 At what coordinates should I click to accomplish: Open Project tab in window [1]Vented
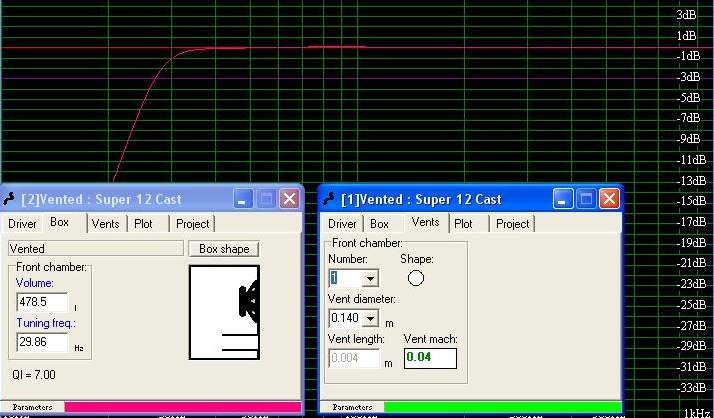[x=512, y=224]
